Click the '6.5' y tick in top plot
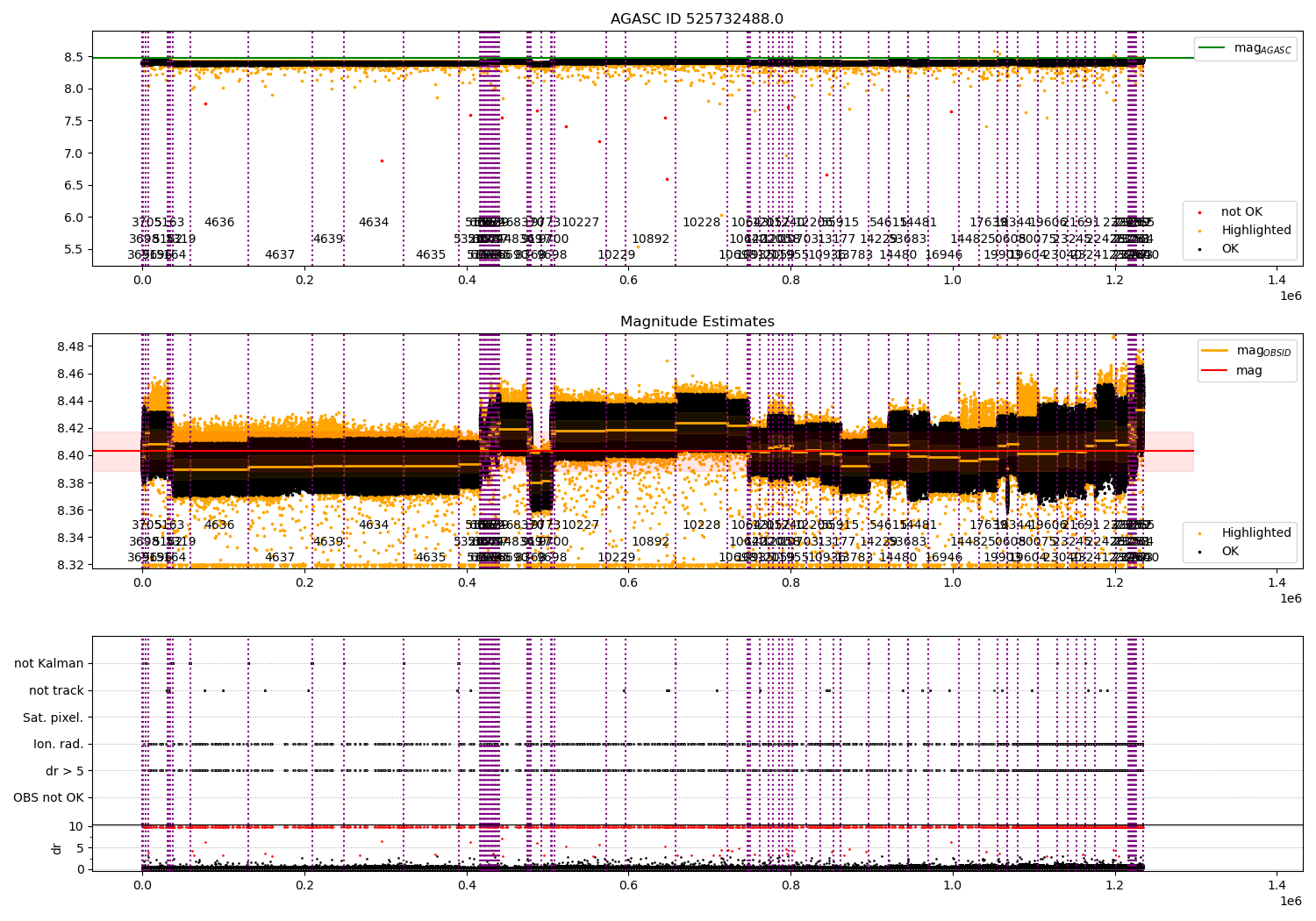This screenshot has height=921, width=1316. coord(74,186)
